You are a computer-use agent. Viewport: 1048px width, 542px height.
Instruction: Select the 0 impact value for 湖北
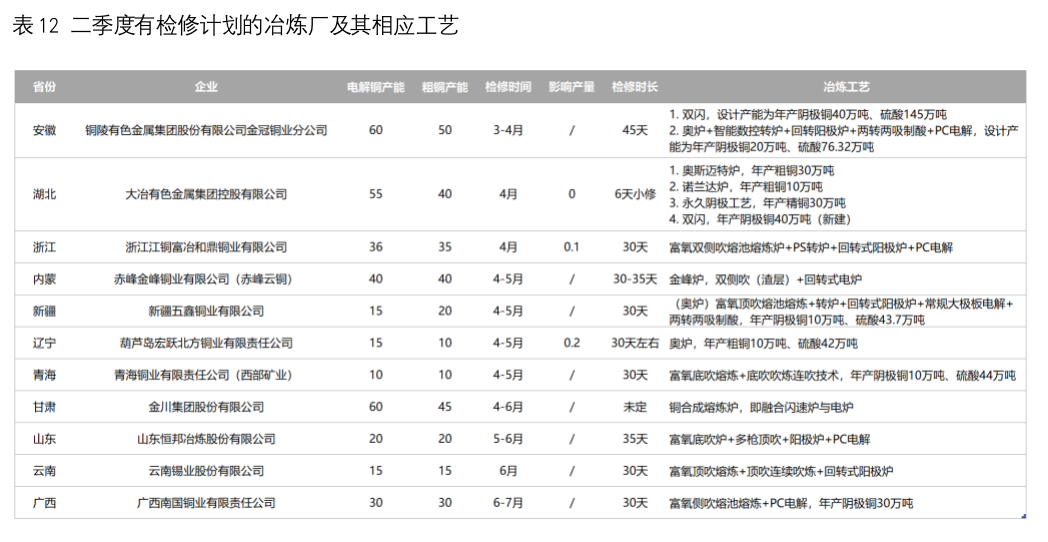coord(571,194)
